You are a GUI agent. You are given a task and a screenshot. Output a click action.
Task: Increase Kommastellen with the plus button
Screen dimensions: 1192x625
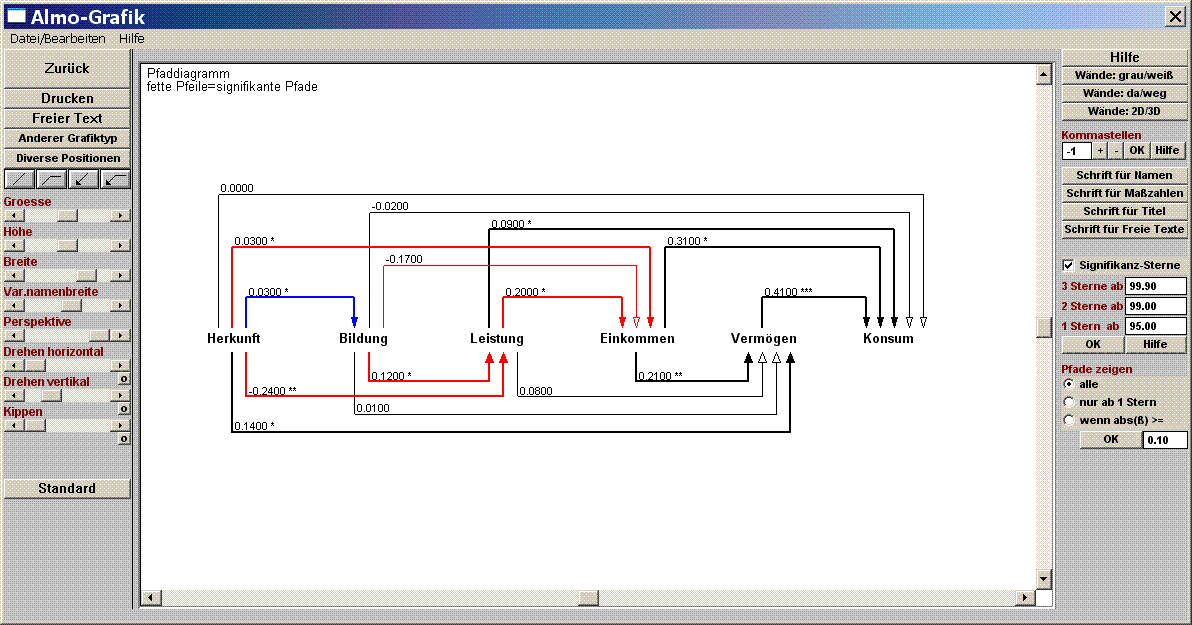click(1100, 151)
